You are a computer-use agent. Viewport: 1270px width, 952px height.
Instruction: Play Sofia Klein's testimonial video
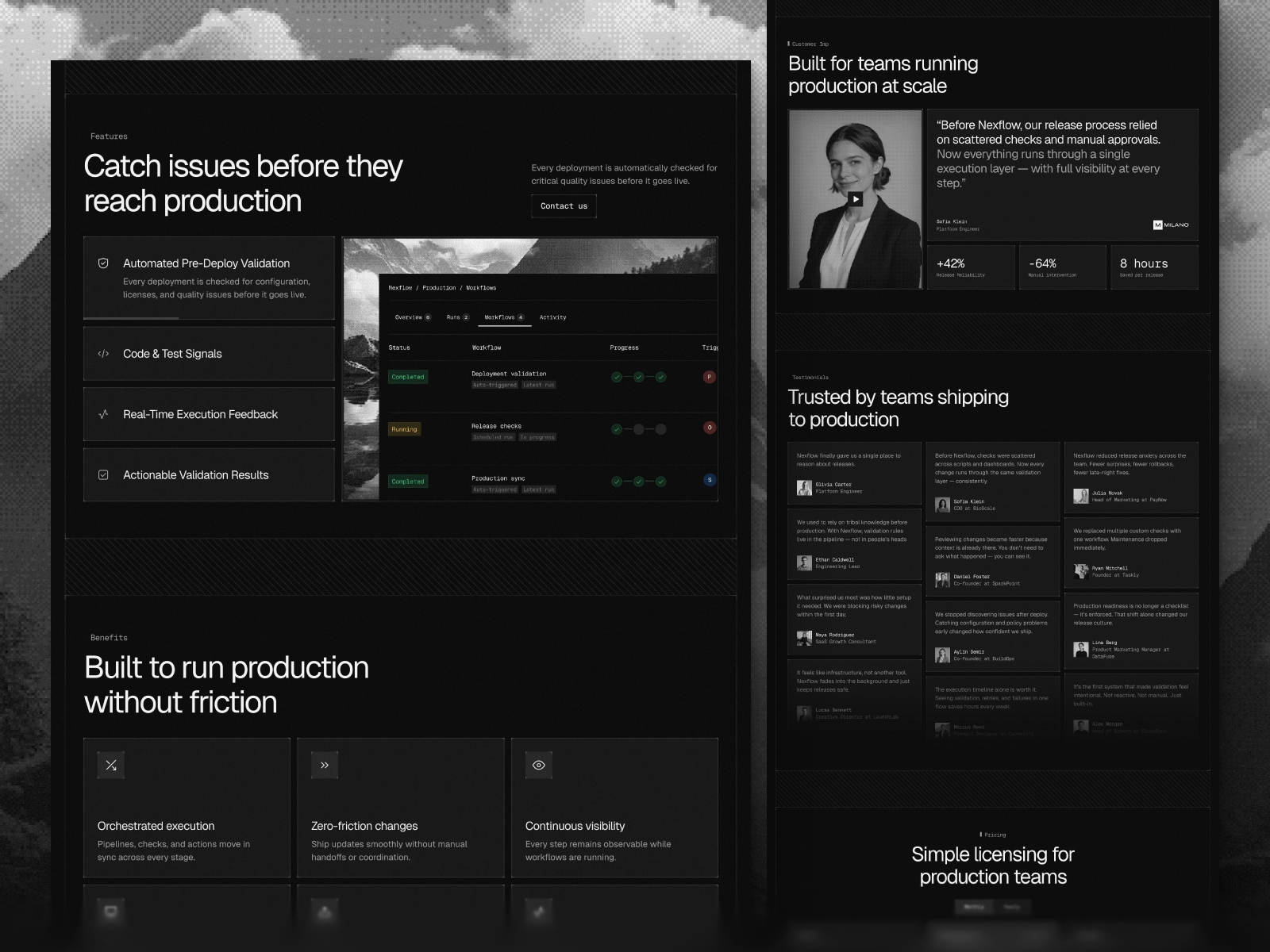pos(856,198)
